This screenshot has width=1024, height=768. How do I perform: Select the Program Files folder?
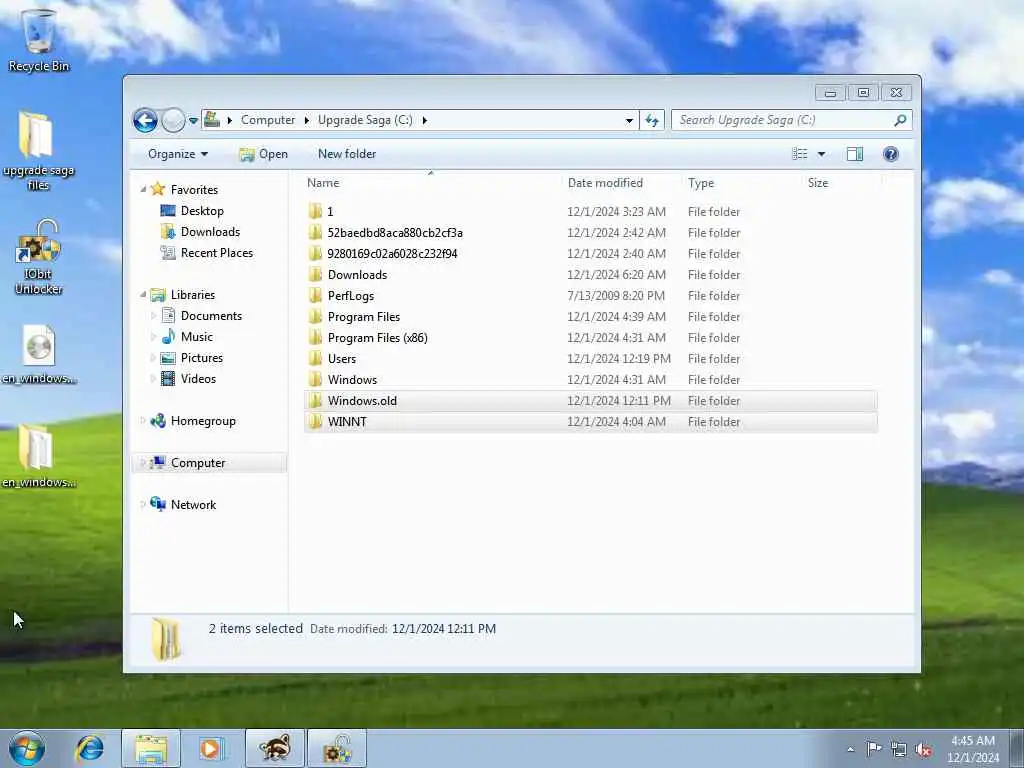click(x=590, y=317)
